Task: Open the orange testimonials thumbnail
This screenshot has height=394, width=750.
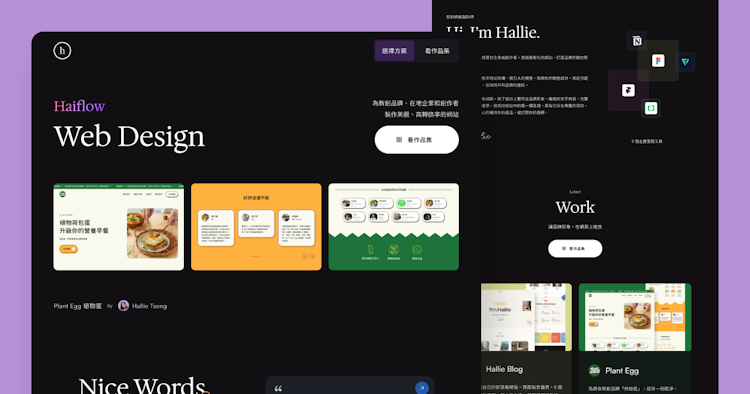Action: tap(256, 227)
